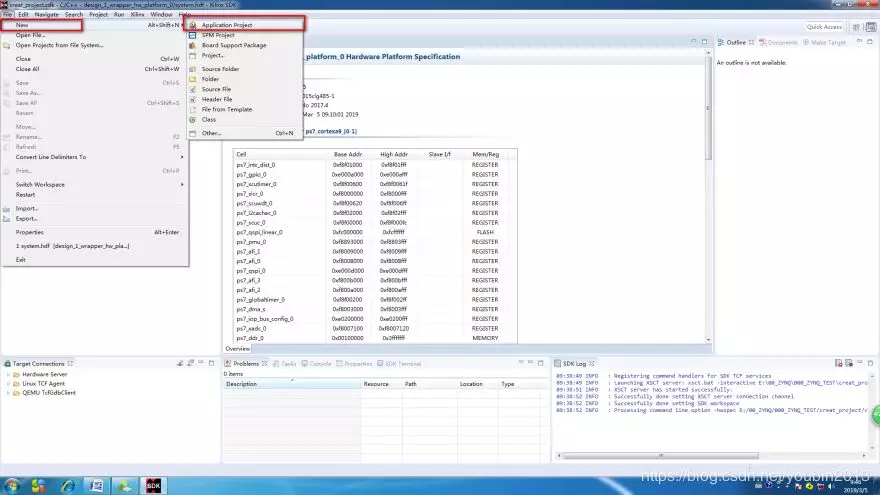Expand the Hardware Server tree node
880x495 pixels.
click(8, 374)
